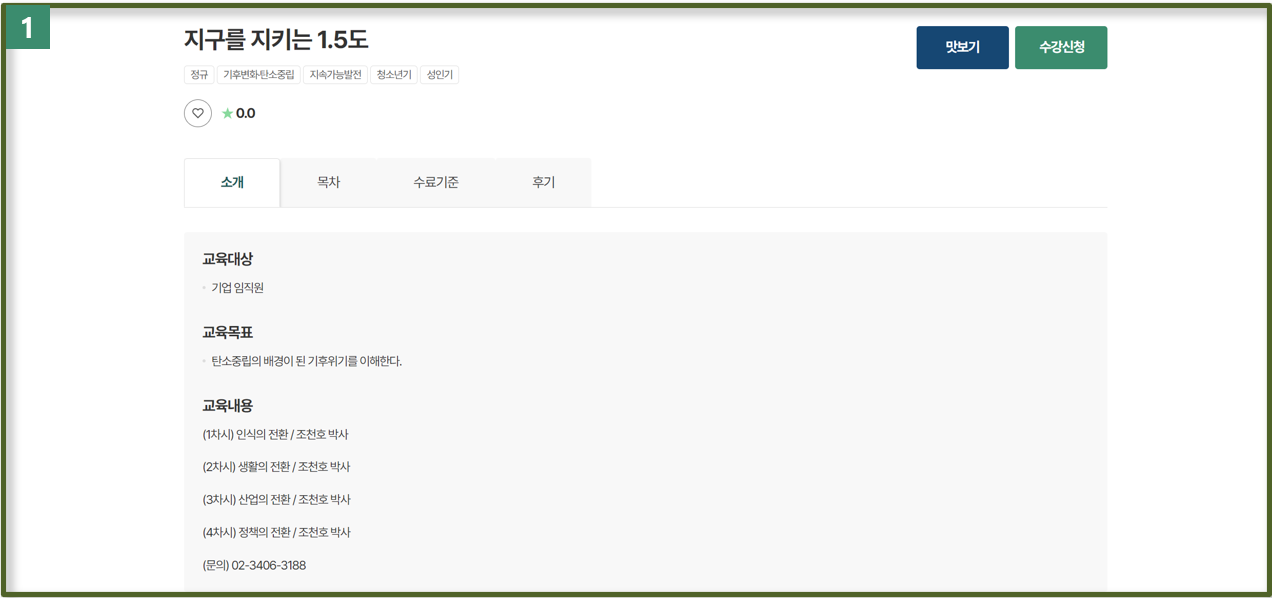Click the (3차시) 산업의 전환 line

pyautogui.click(x=276, y=499)
